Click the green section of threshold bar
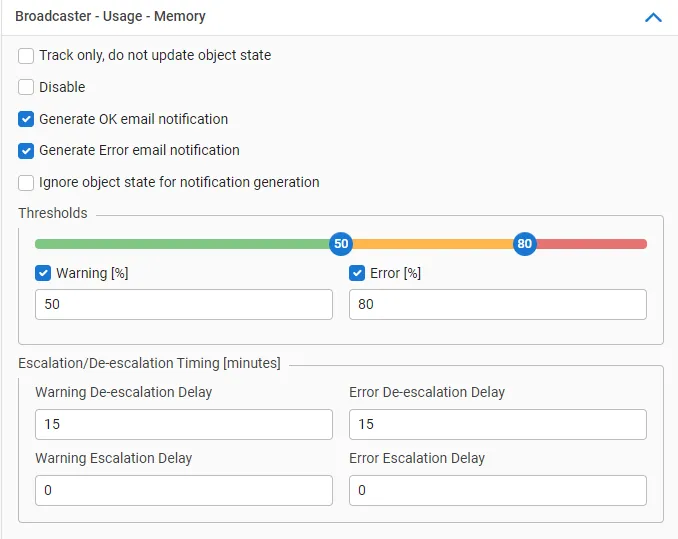Image resolution: width=678 pixels, height=539 pixels. tap(180, 244)
